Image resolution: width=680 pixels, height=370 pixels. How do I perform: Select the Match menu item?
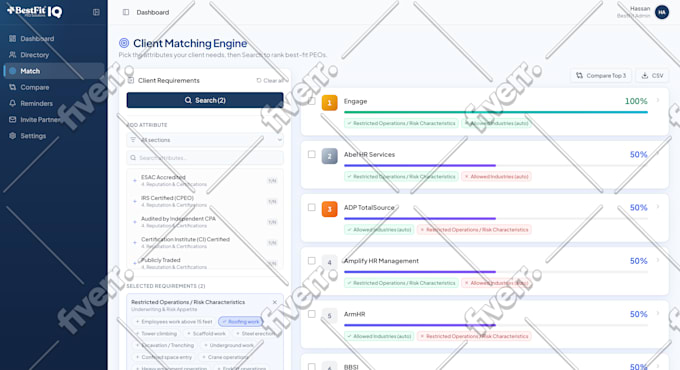pyautogui.click(x=54, y=71)
